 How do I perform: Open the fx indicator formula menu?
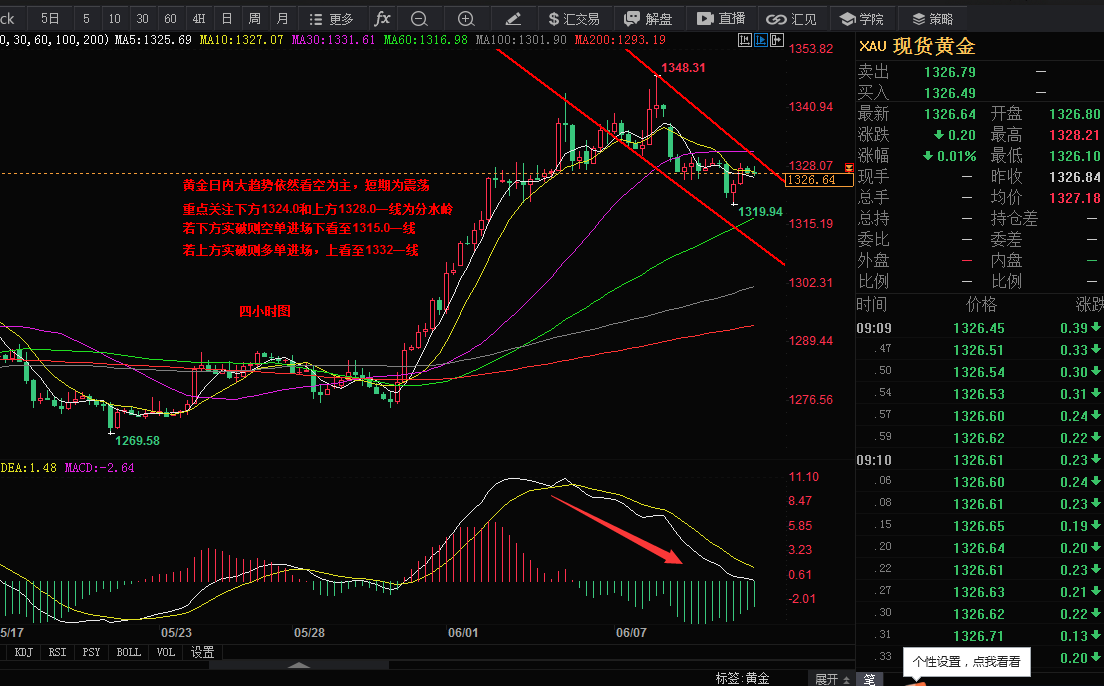pos(382,19)
